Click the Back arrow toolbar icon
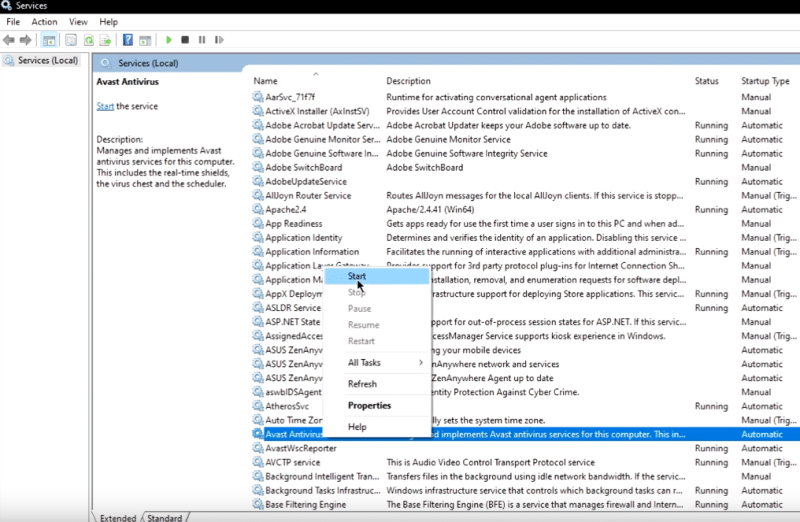 coord(9,40)
